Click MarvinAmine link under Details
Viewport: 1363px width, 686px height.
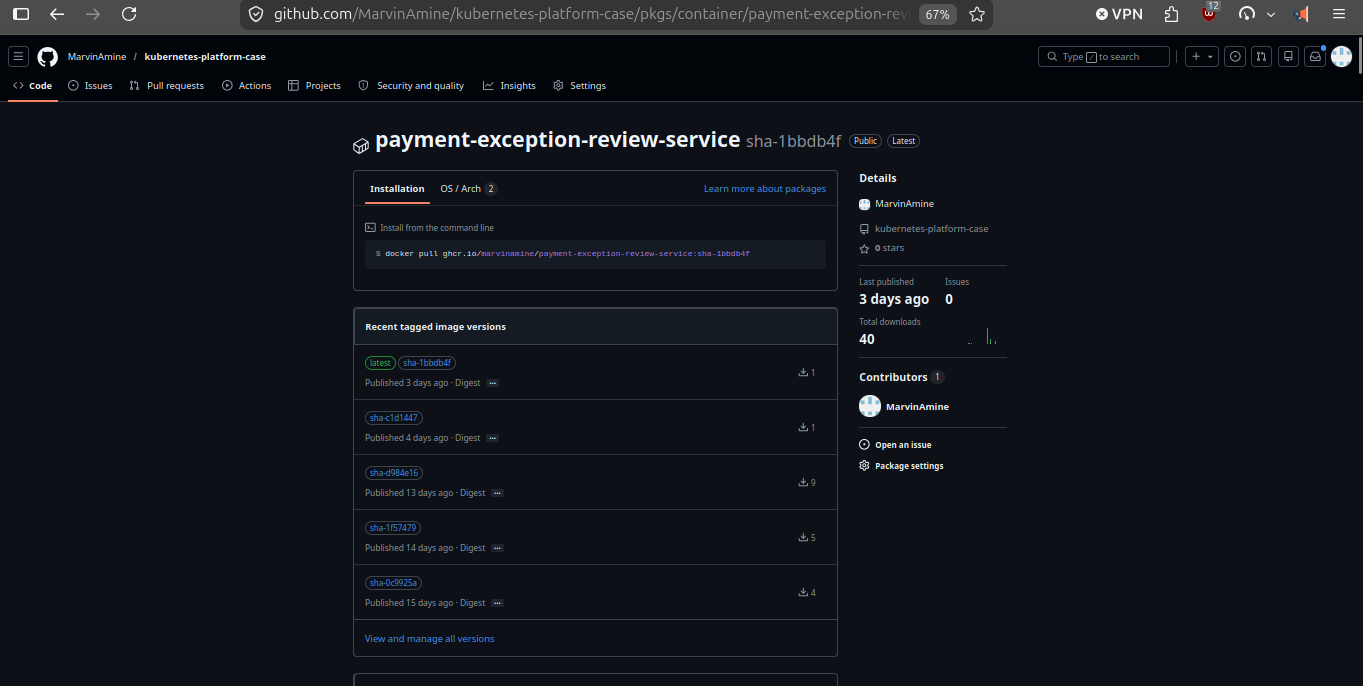[904, 204]
